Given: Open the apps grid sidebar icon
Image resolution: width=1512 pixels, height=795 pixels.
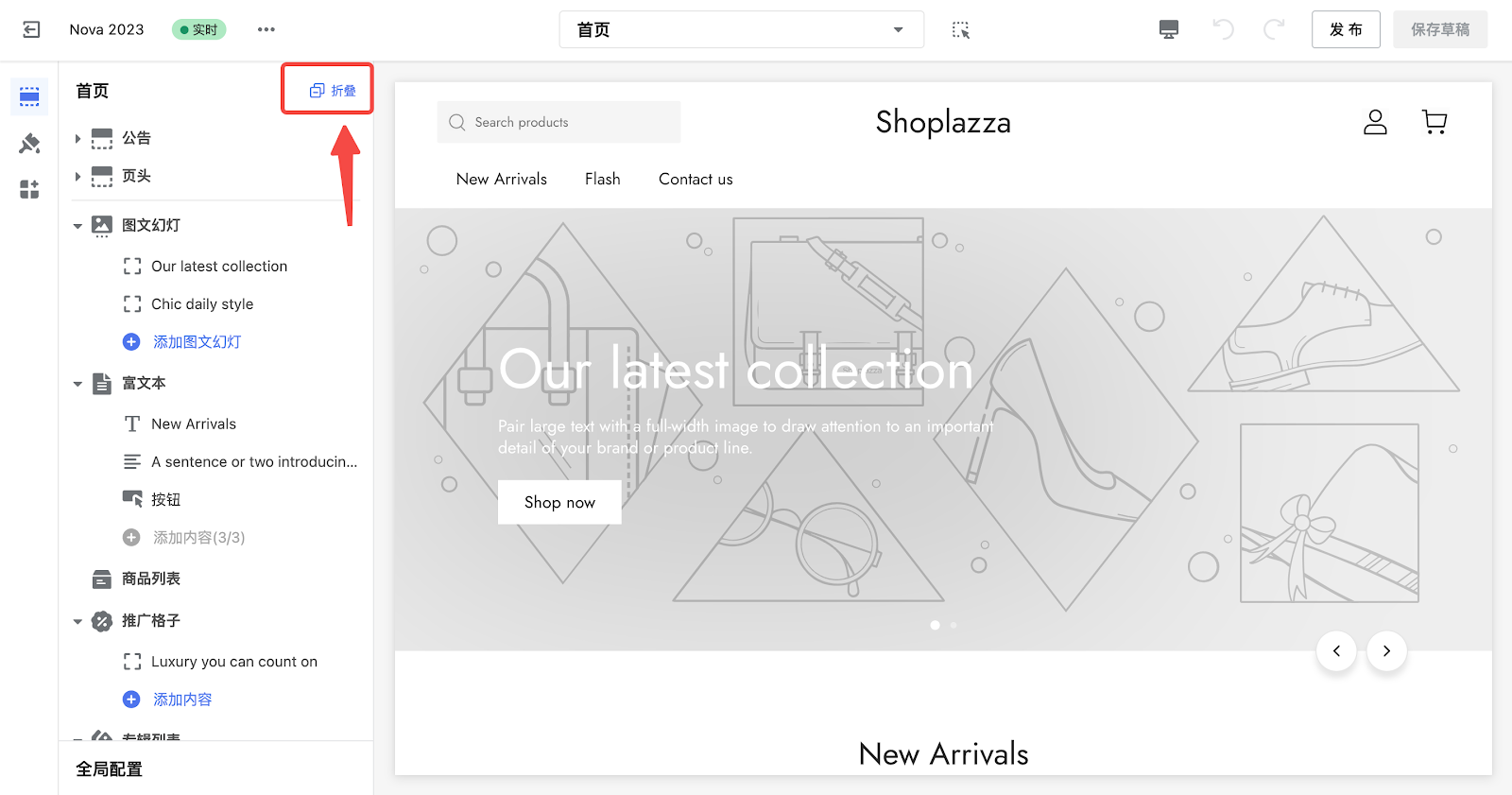Looking at the screenshot, I should point(29,190).
